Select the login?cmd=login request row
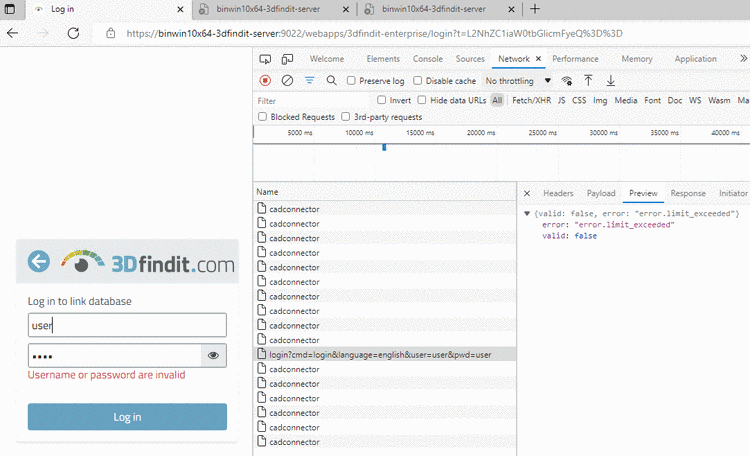 pyautogui.click(x=385, y=355)
